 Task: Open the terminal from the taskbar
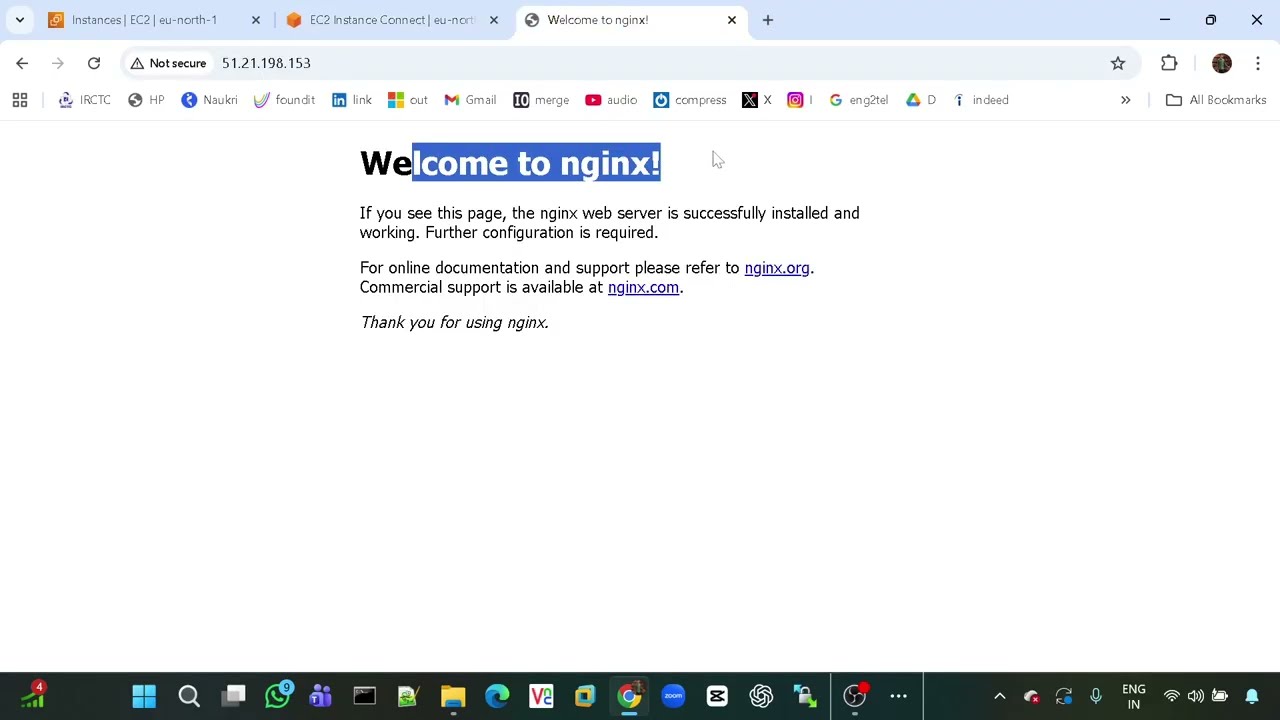(364, 696)
